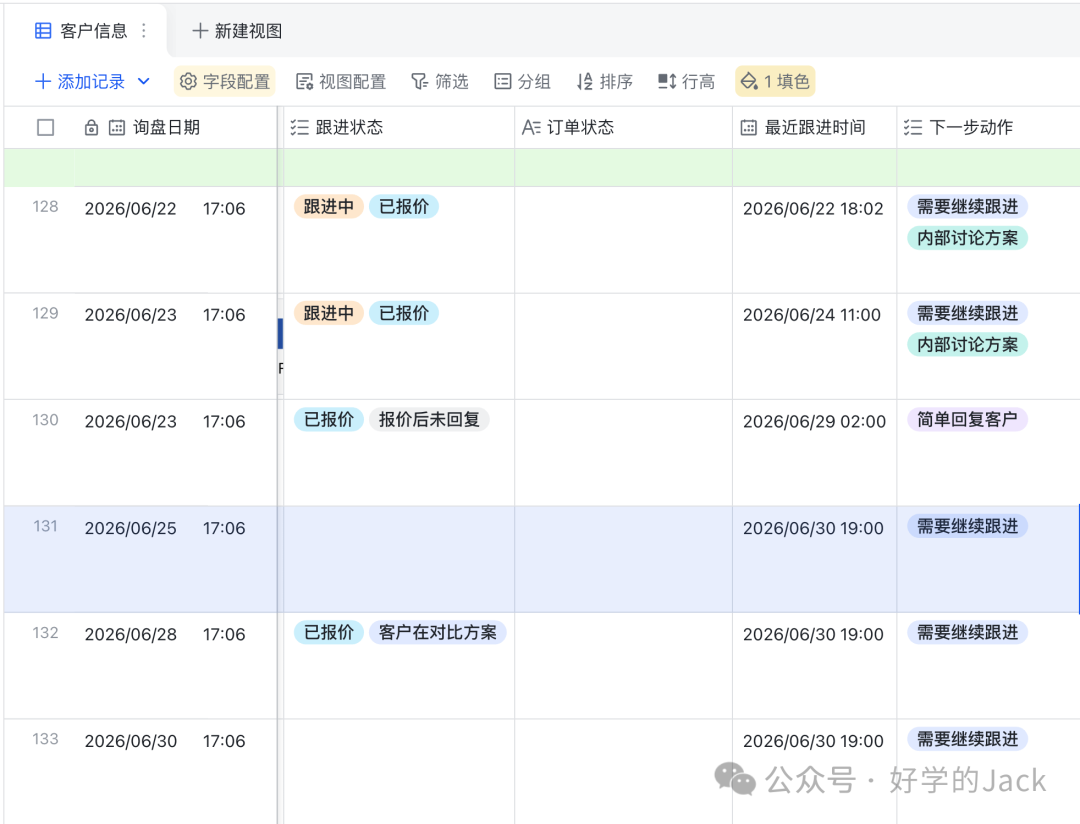Expand the 添加记录 dropdown arrow
Image resolution: width=1080 pixels, height=824 pixels.
pyautogui.click(x=143, y=81)
